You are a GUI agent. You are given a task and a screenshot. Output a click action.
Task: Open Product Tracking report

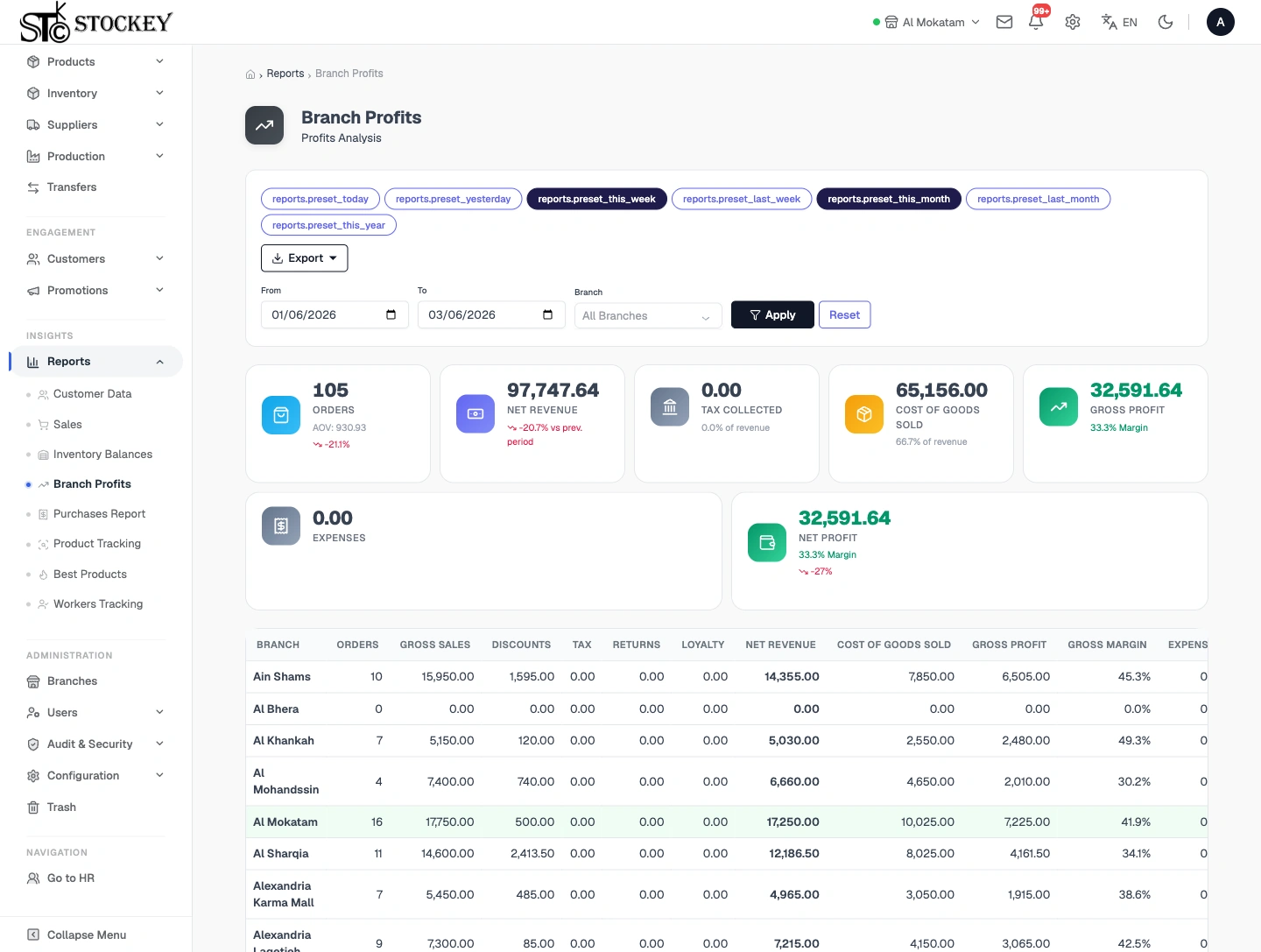(96, 544)
